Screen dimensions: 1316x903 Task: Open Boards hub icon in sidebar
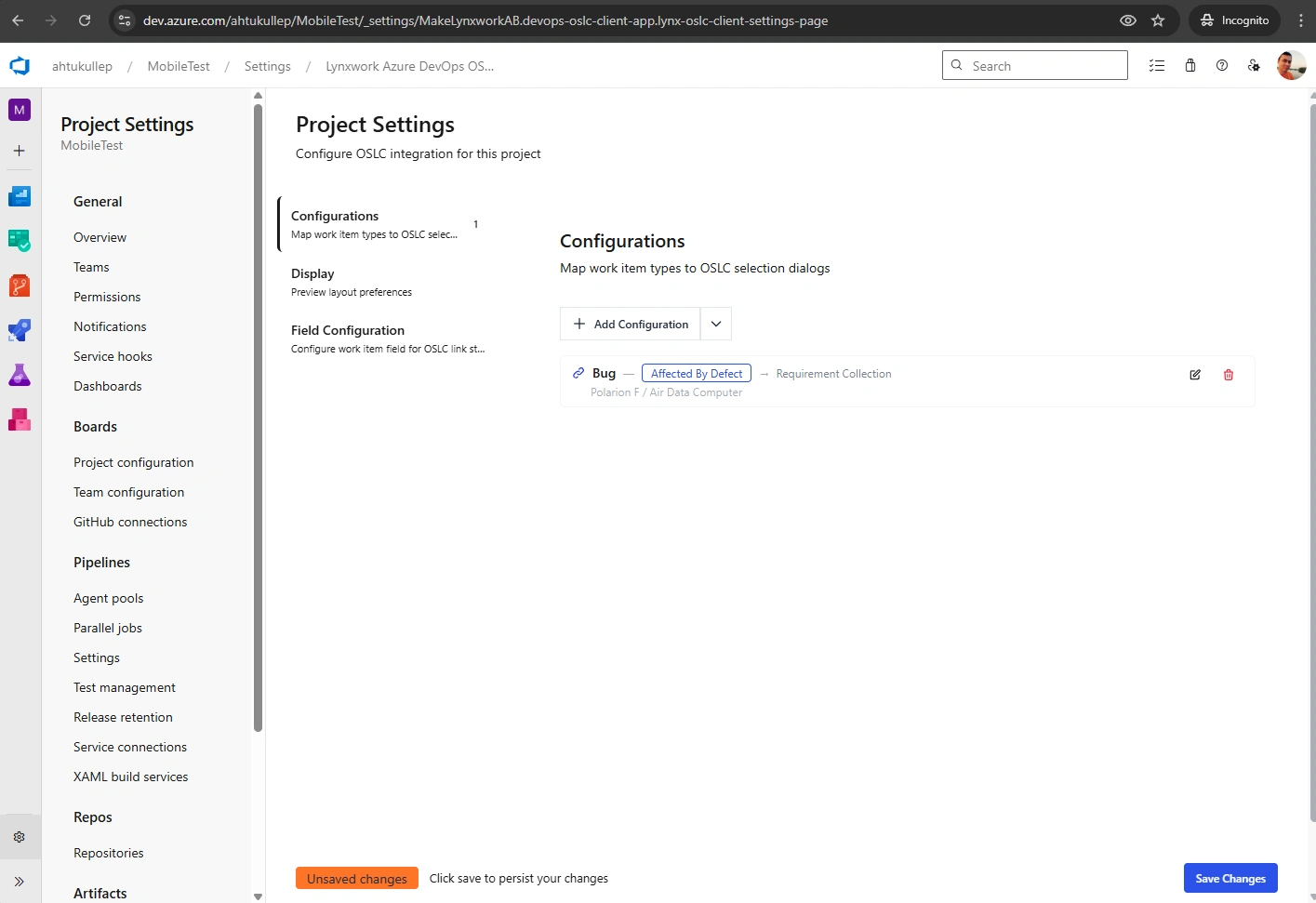pyautogui.click(x=20, y=241)
